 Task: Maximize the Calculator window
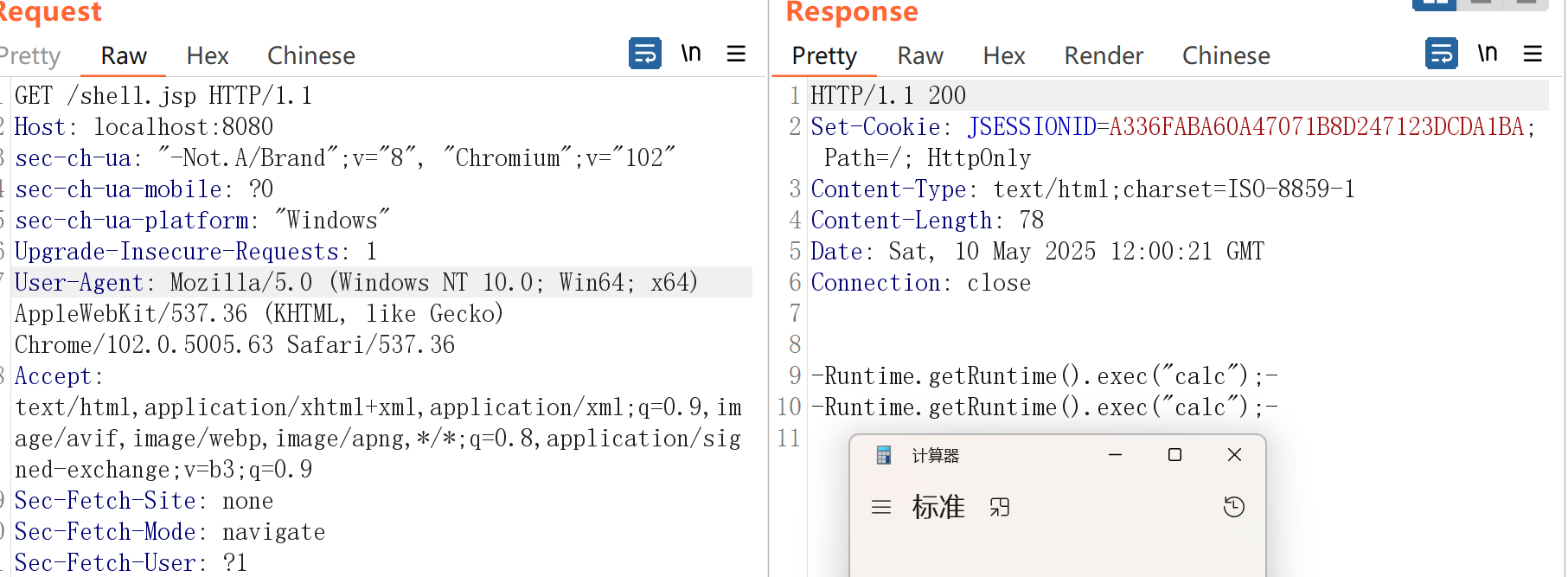click(x=1174, y=455)
